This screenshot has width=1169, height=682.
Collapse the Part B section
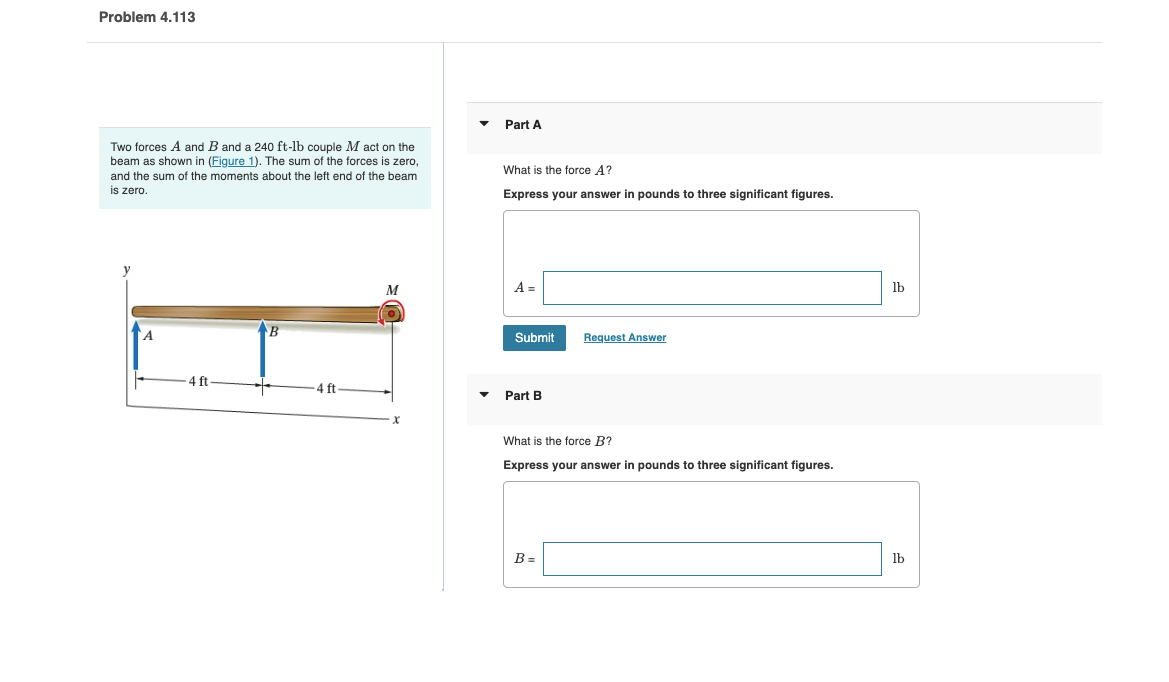pyautogui.click(x=485, y=395)
